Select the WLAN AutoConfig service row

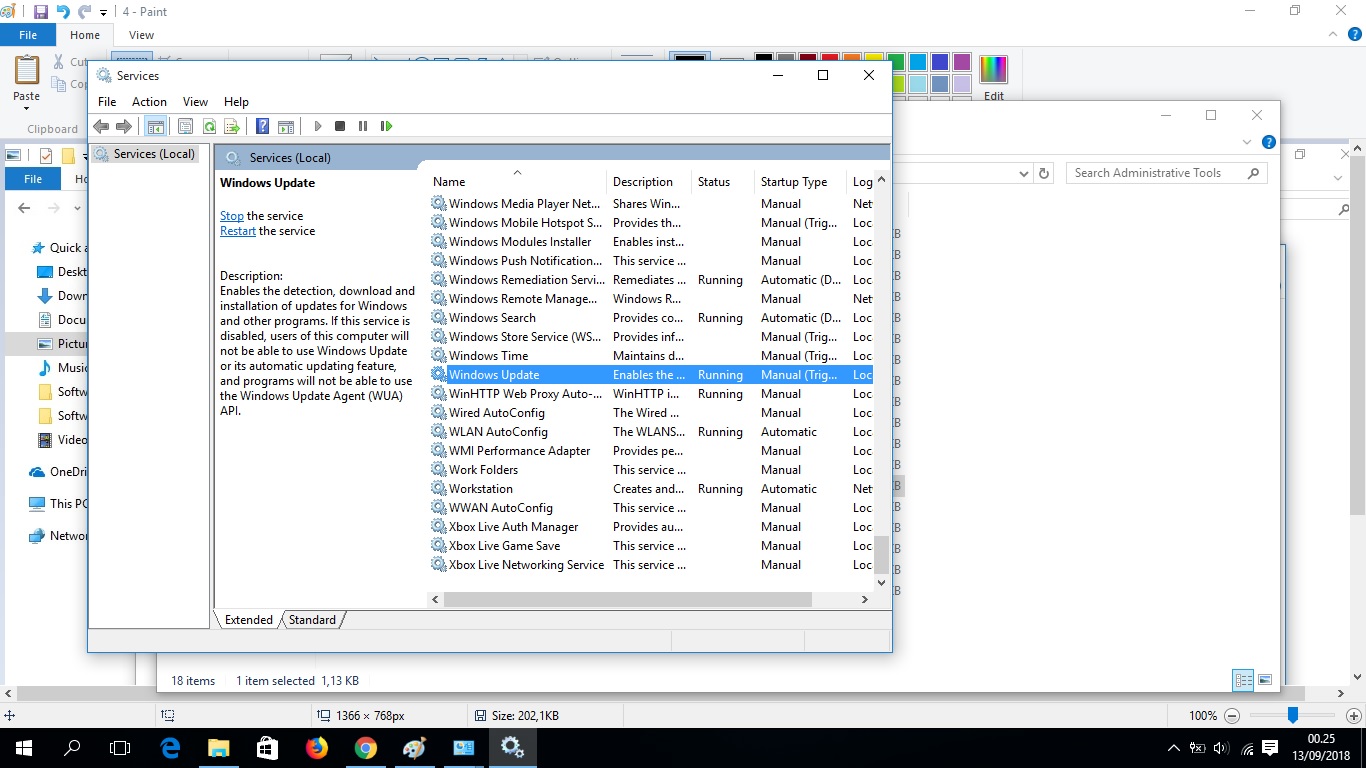[x=651, y=432]
